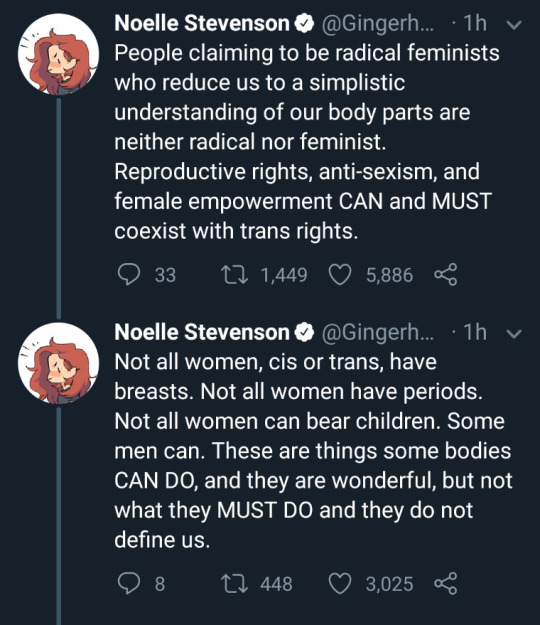Click Noelle Stevenson name on second tweet
This screenshot has height=625, width=540.
202,332
